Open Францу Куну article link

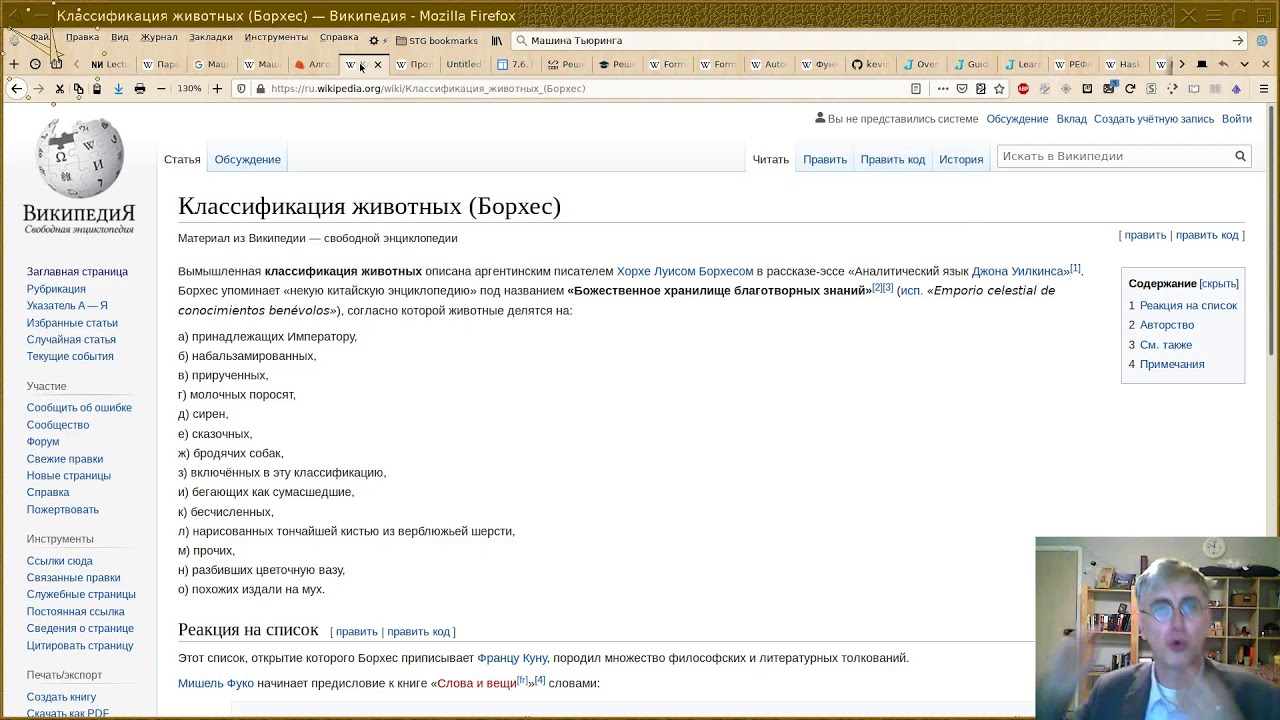512,658
